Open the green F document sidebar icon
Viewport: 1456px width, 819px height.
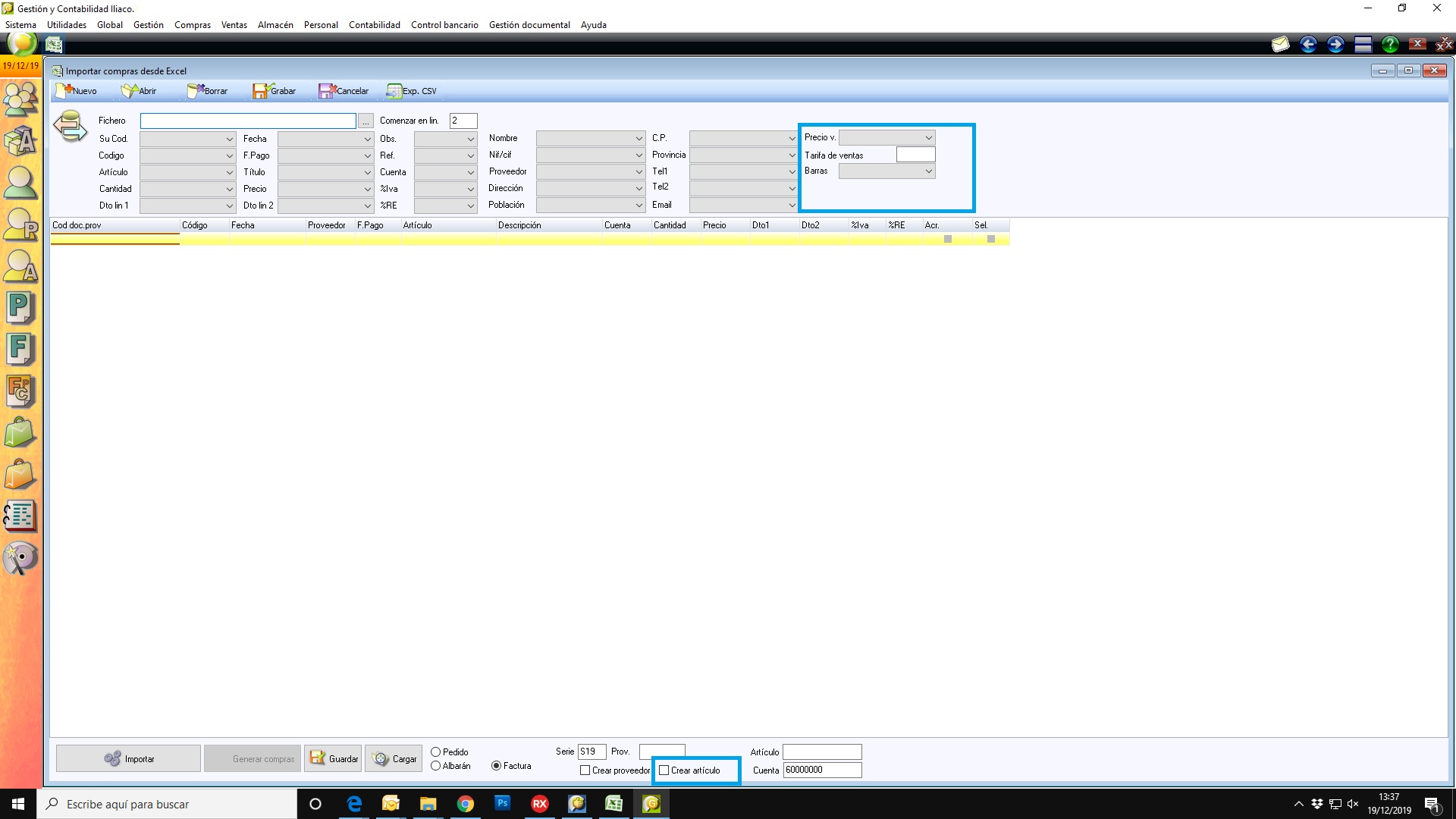coord(20,350)
